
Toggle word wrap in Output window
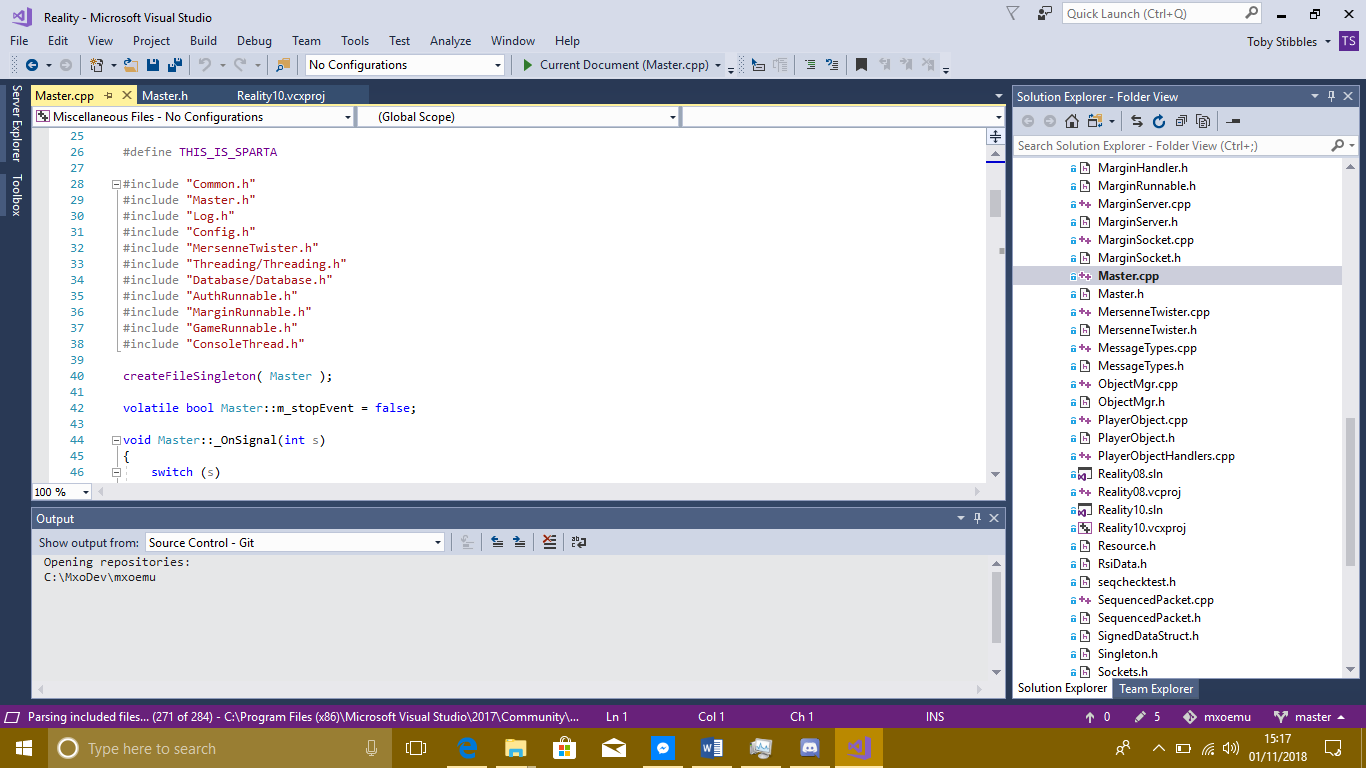[x=578, y=542]
